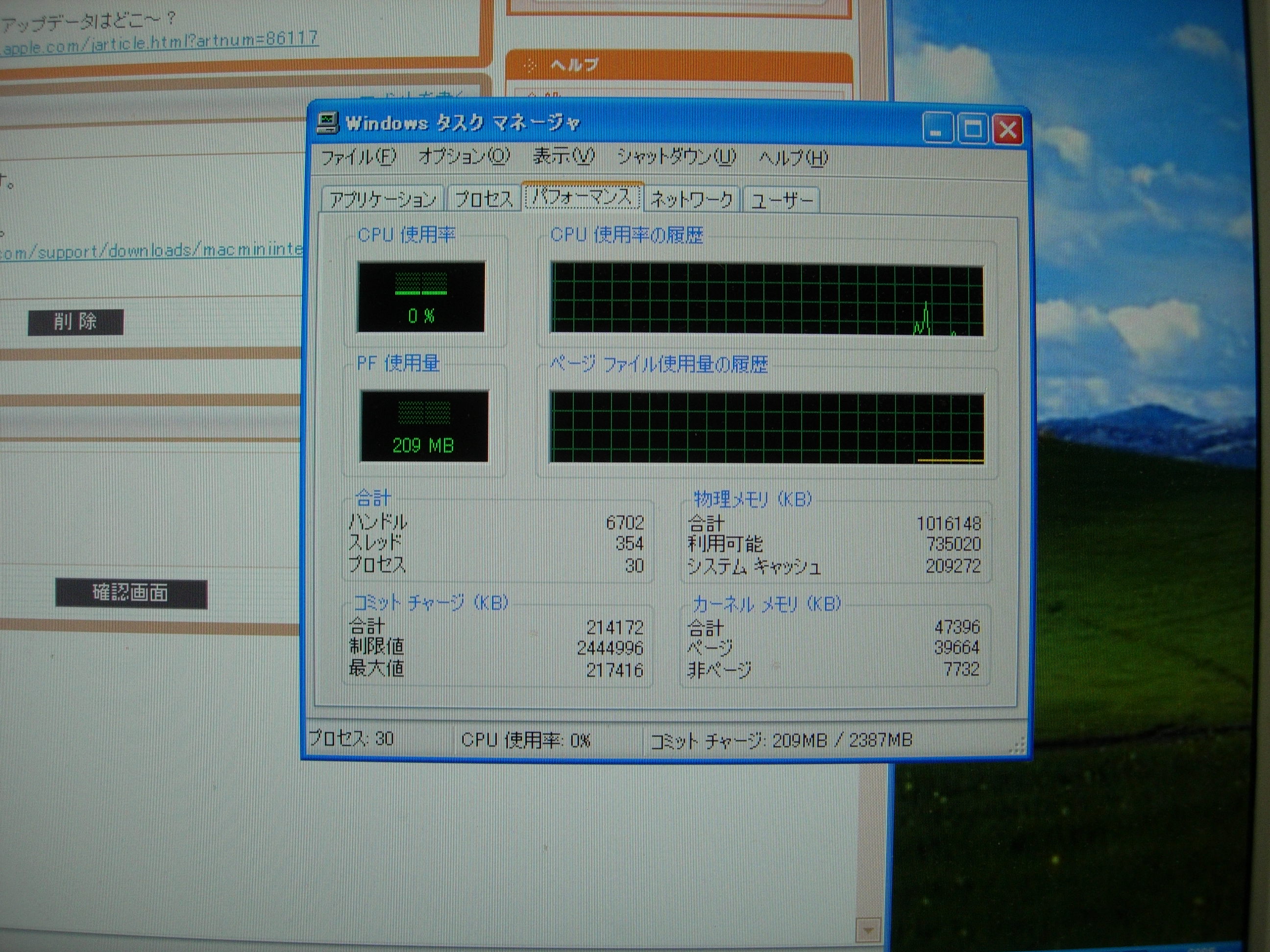Viewport: 1270px width, 952px height.
Task: Open the ファイル(F) menu
Action: (359, 157)
